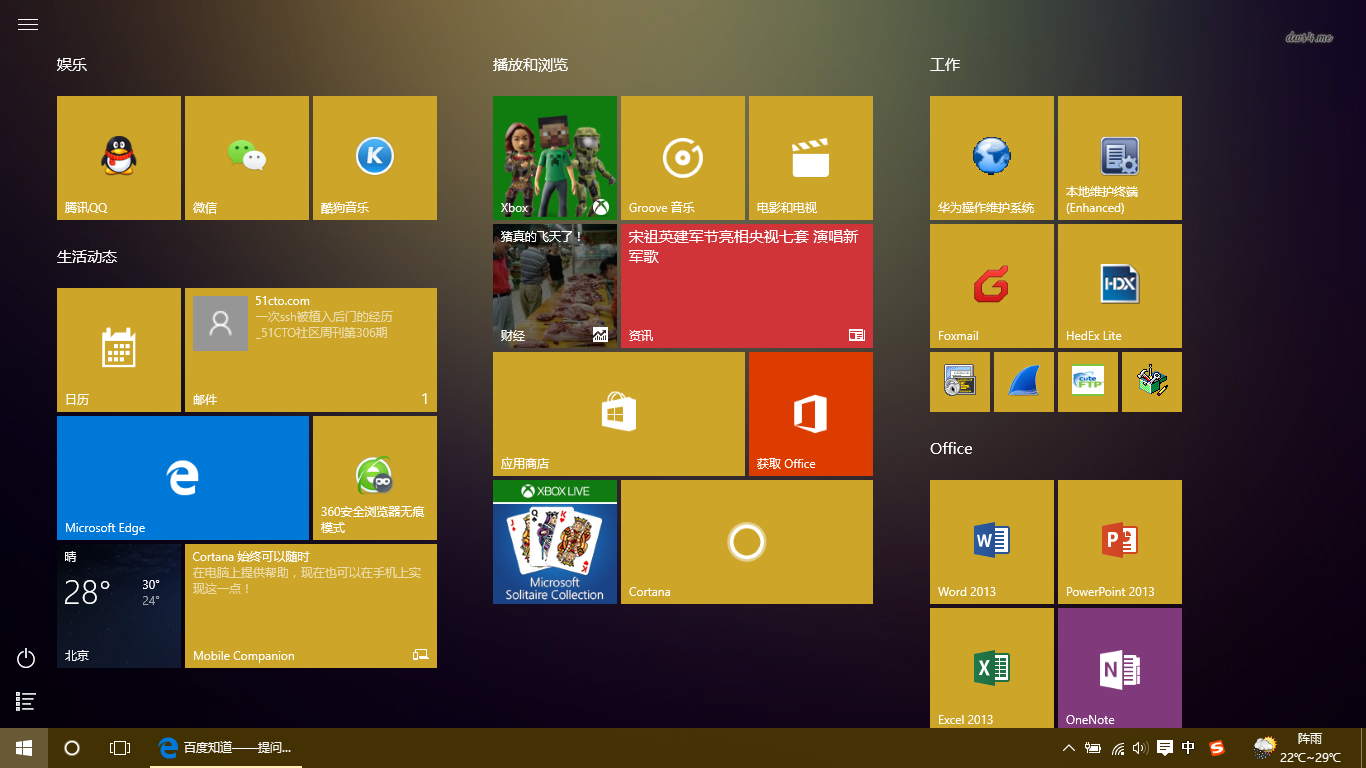
Task: Open the red News (资讯) tile
Action: pos(747,286)
